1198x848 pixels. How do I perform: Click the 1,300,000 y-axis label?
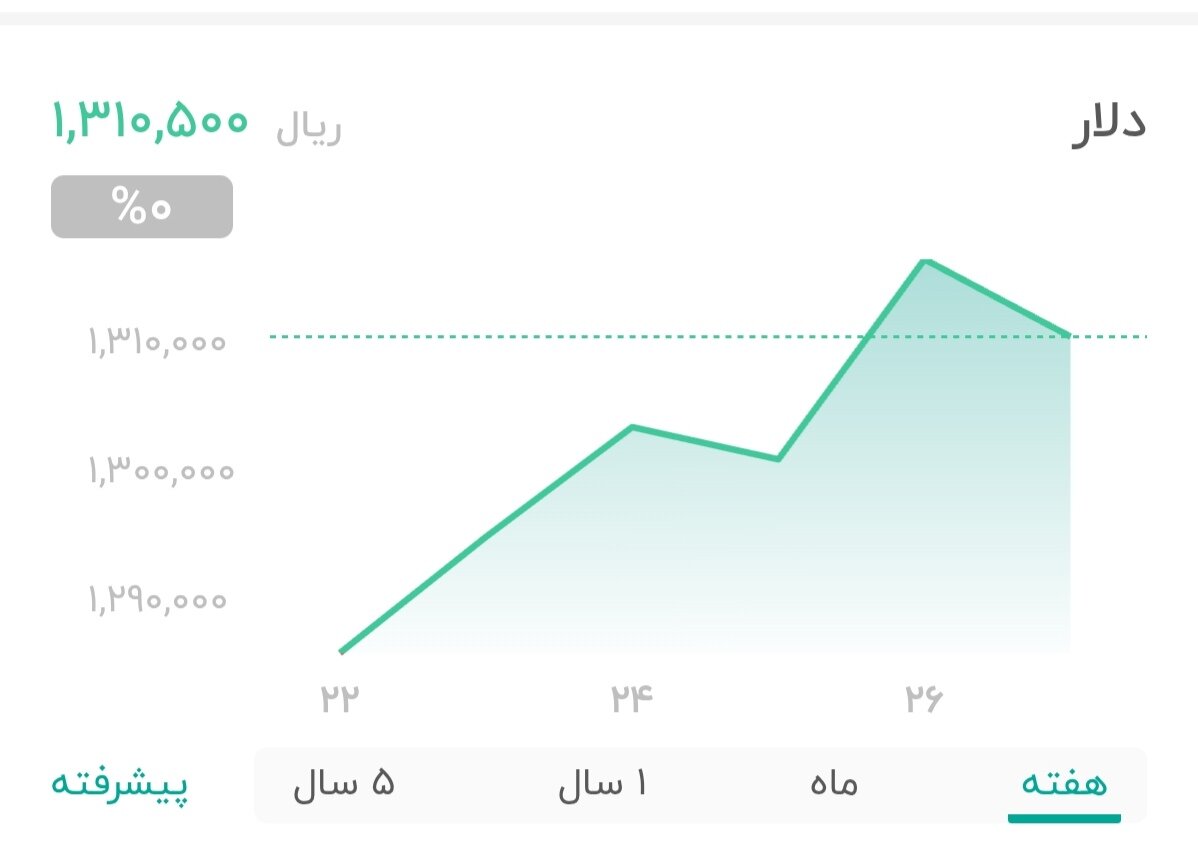[156, 470]
